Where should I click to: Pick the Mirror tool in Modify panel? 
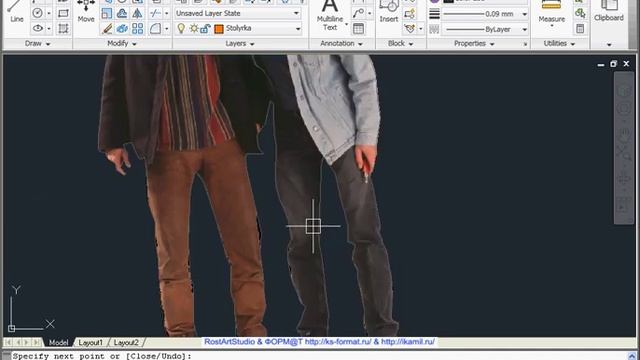click(x=138, y=13)
